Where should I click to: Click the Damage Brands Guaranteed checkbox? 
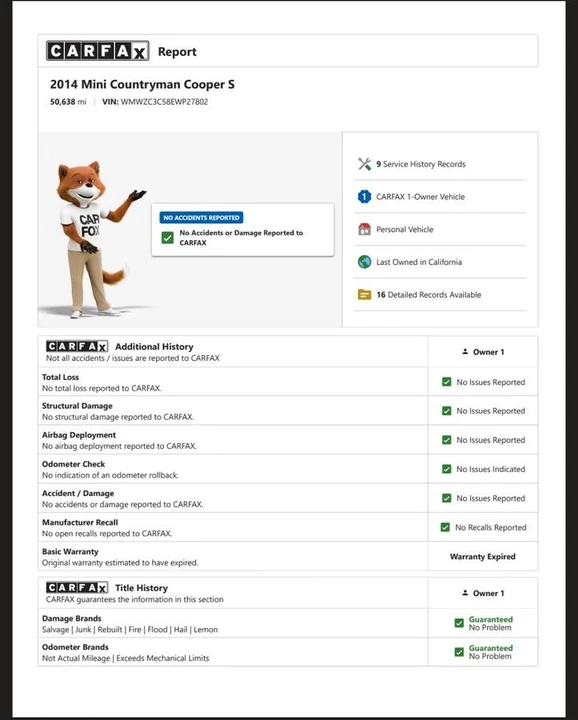tap(459, 623)
